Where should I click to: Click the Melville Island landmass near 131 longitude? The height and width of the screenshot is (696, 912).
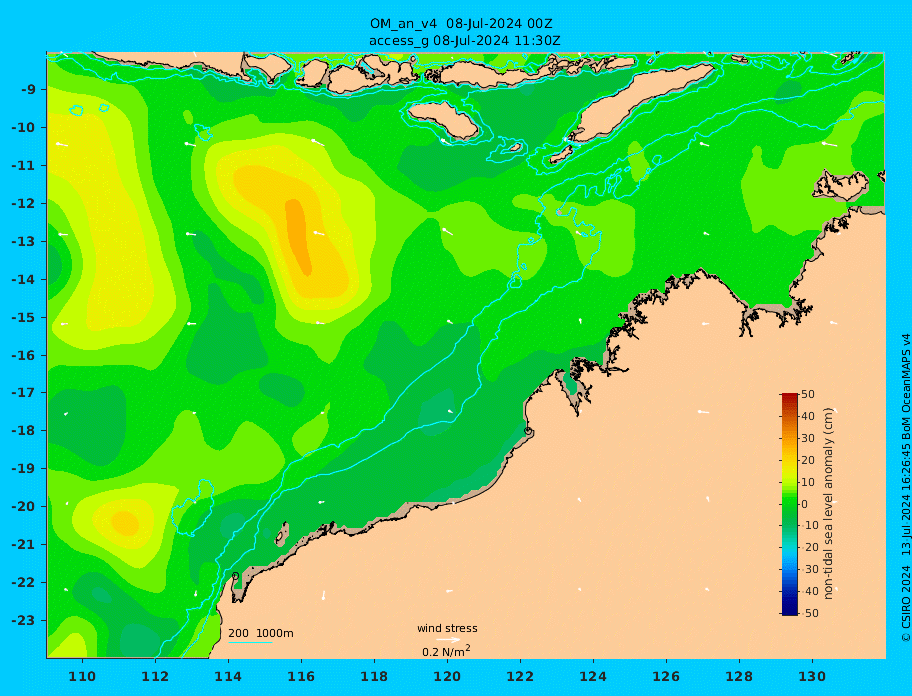(x=842, y=185)
